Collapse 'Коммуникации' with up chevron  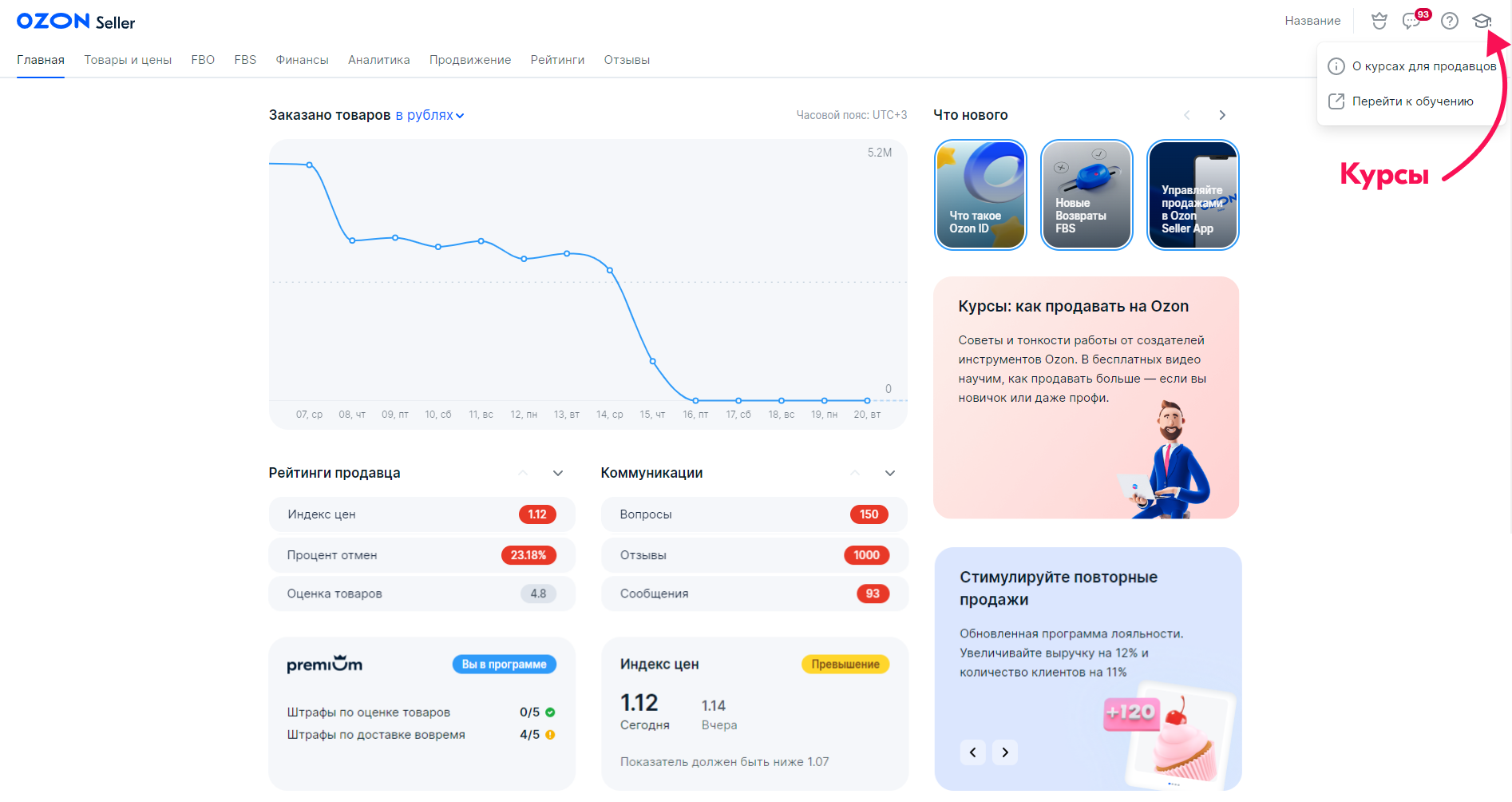point(855,473)
